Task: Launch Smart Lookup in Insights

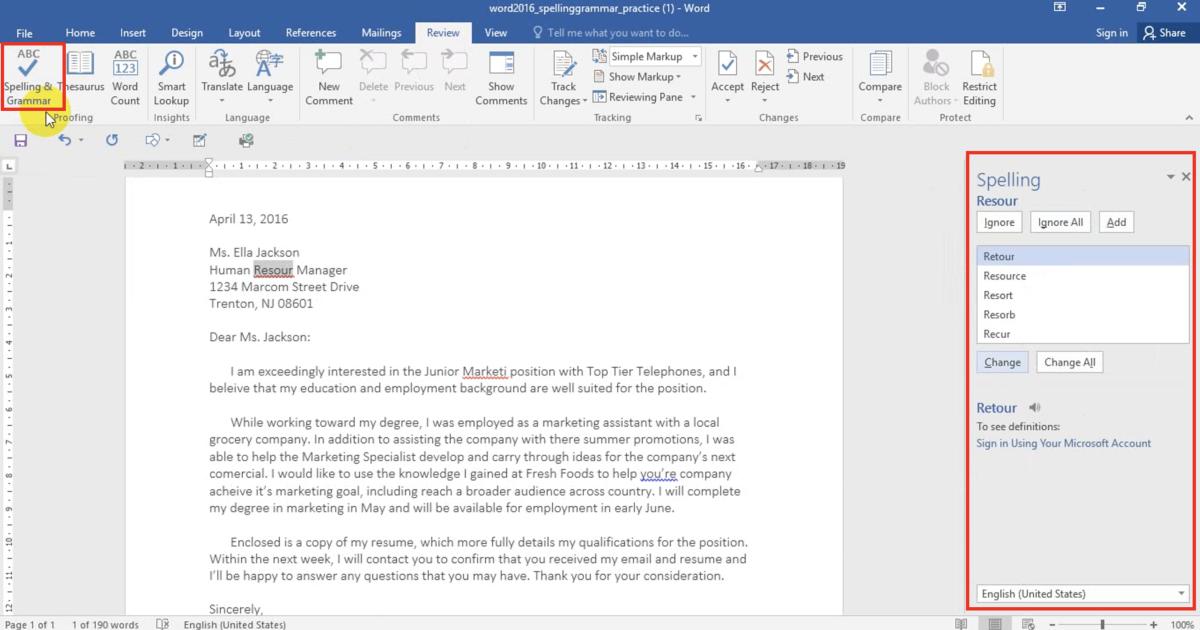Action: click(171, 77)
